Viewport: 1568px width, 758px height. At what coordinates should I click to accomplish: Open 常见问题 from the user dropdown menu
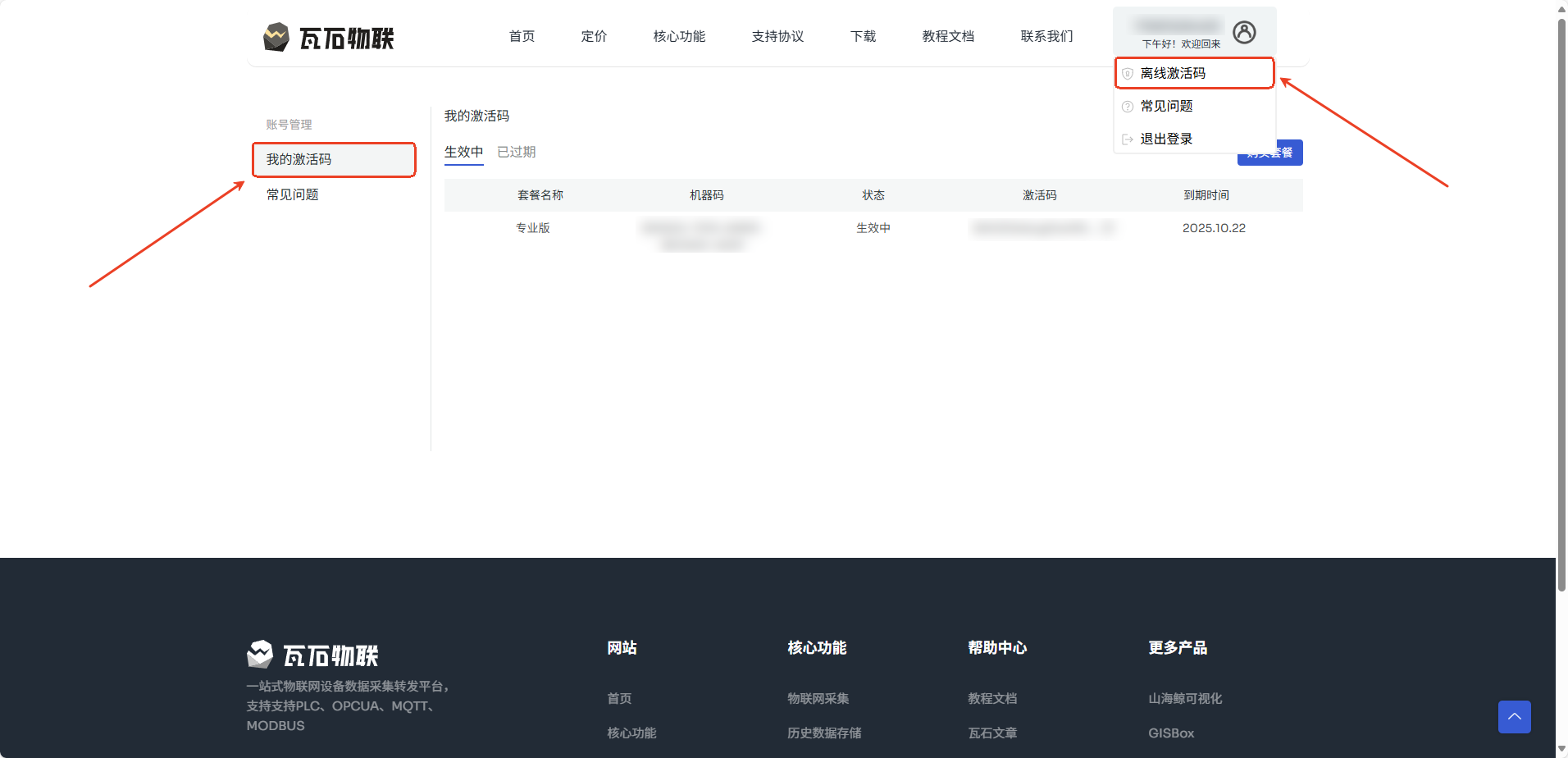1166,107
